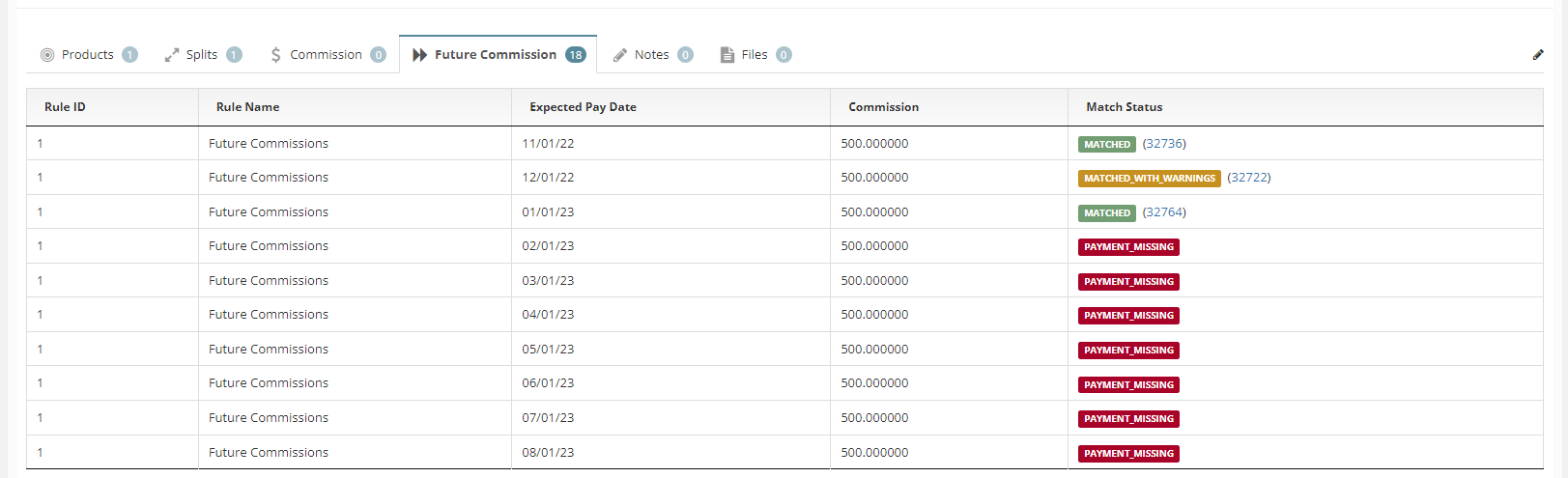
Task: Click the Match Status column header
Action: (x=1125, y=107)
